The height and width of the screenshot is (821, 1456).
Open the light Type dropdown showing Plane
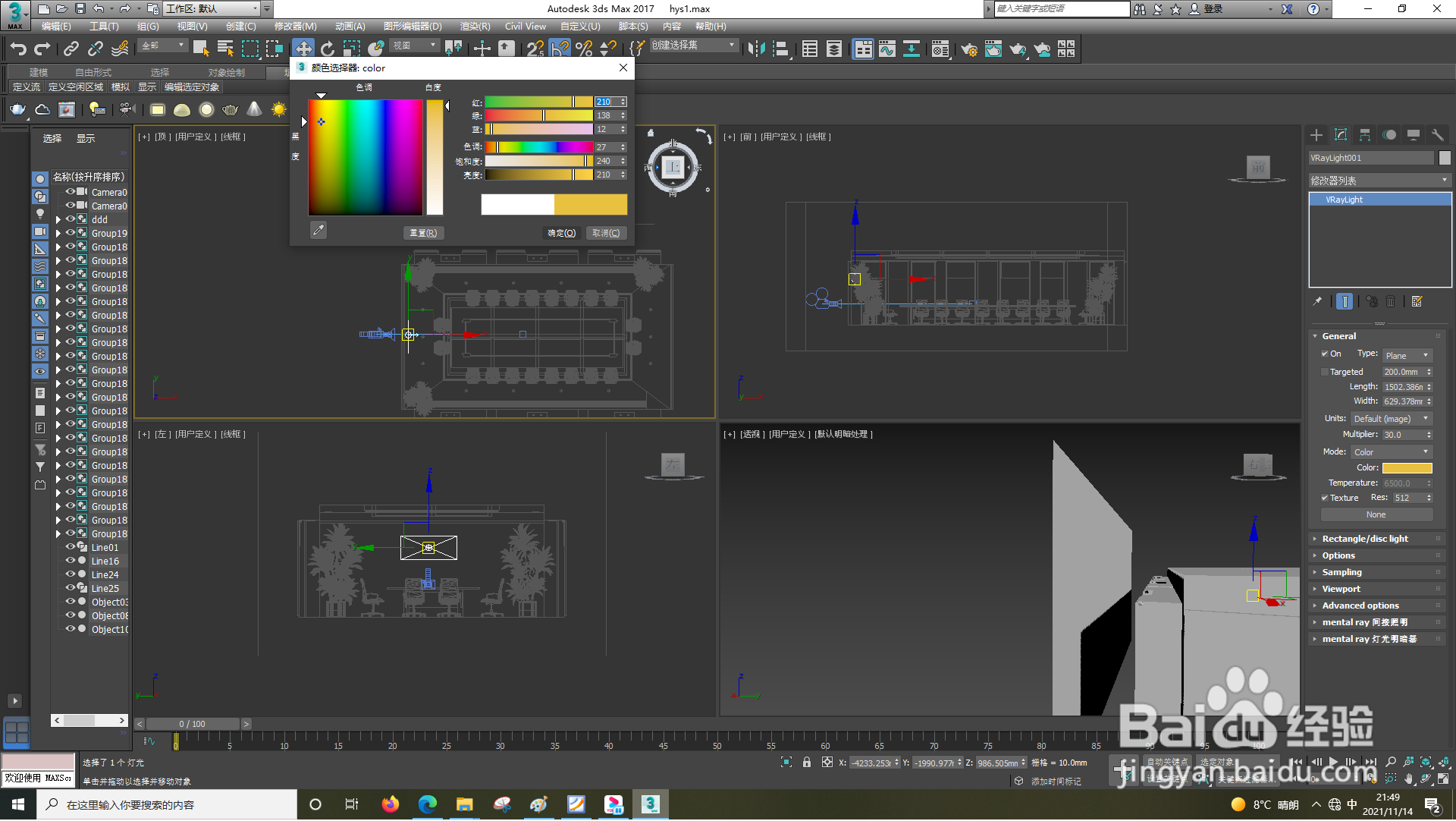[1407, 356]
